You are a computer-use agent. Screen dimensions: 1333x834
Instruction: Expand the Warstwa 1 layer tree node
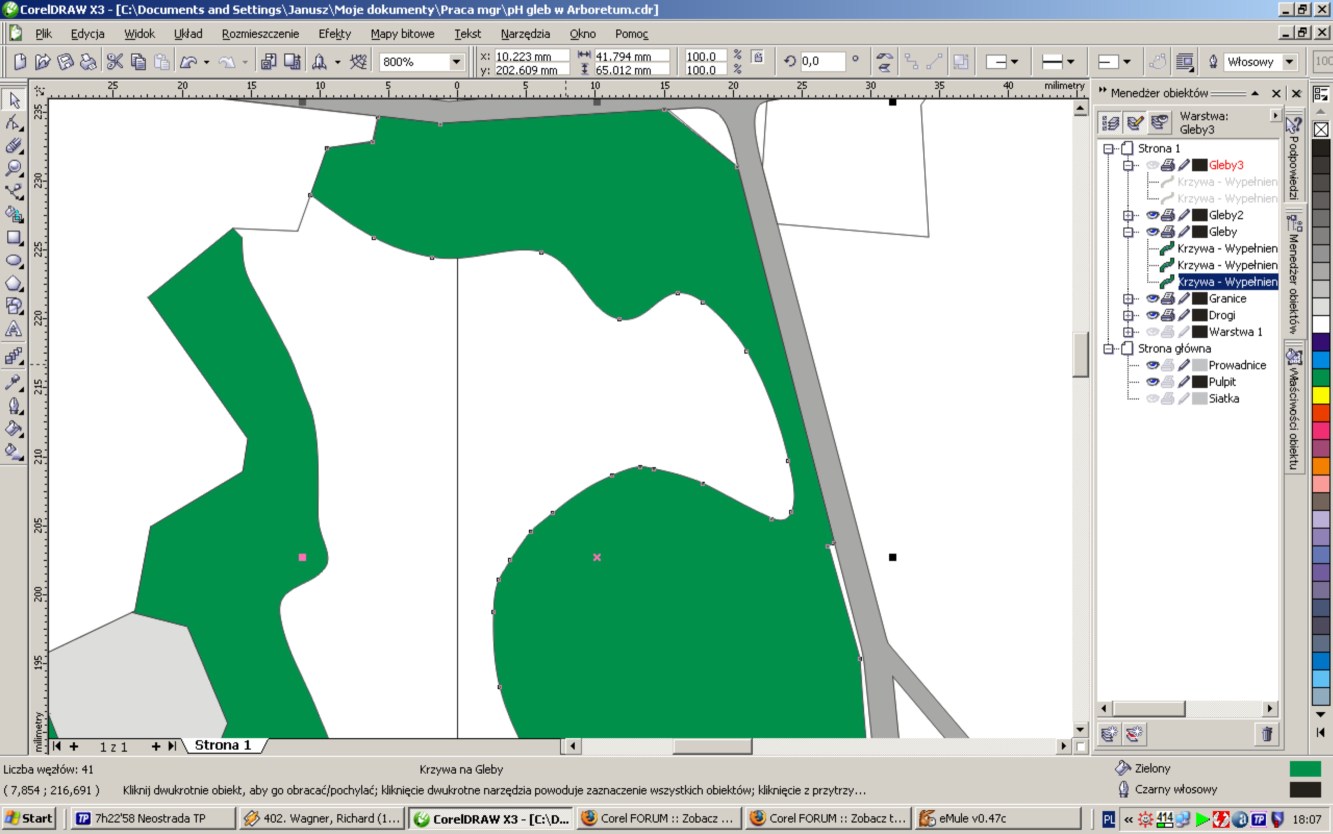tap(1128, 332)
